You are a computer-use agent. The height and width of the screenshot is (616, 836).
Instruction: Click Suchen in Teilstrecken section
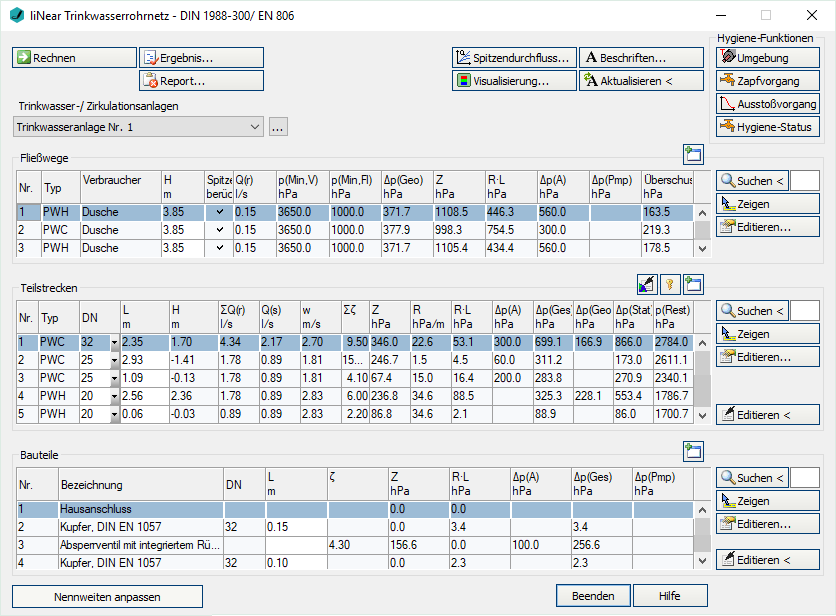pyautogui.click(x=752, y=310)
